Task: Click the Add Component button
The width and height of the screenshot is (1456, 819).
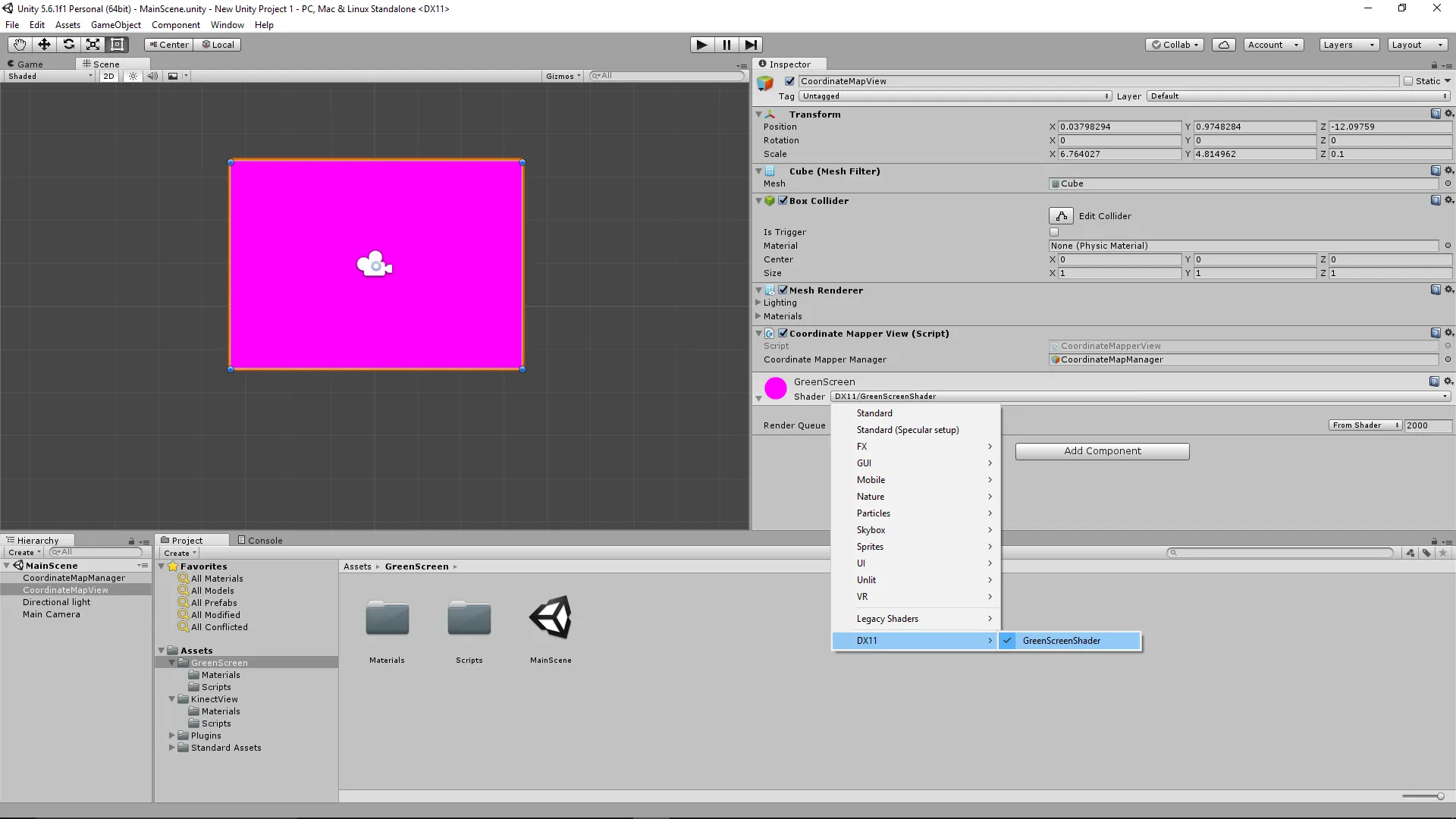Action: [1102, 451]
